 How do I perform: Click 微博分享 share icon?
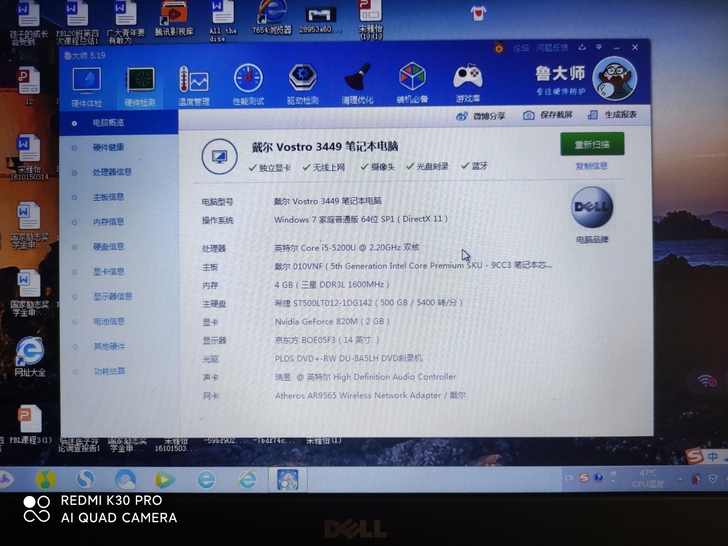tap(481, 116)
